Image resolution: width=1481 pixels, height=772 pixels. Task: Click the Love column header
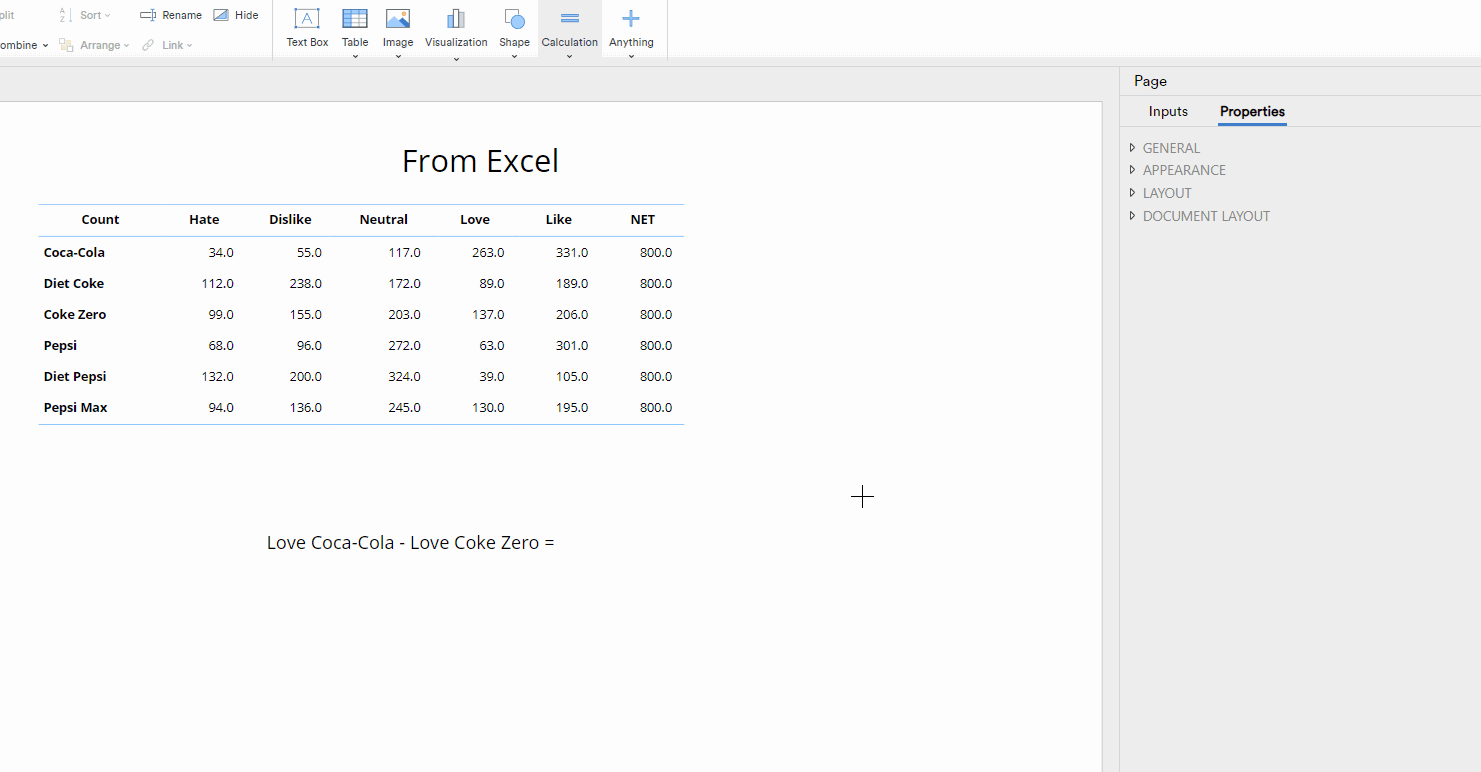point(475,220)
